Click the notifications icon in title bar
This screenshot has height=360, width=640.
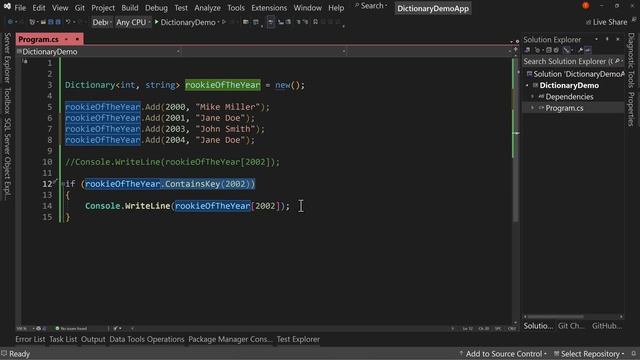tap(586, 5)
